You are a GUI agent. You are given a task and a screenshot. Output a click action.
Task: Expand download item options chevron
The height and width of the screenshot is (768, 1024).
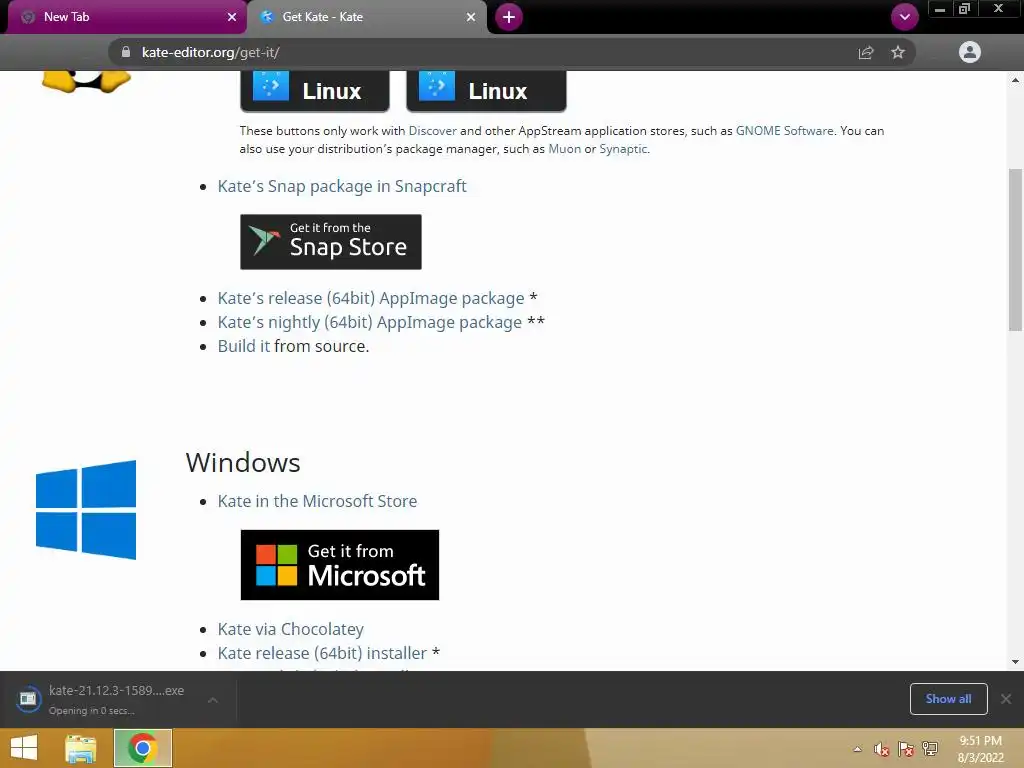212,699
